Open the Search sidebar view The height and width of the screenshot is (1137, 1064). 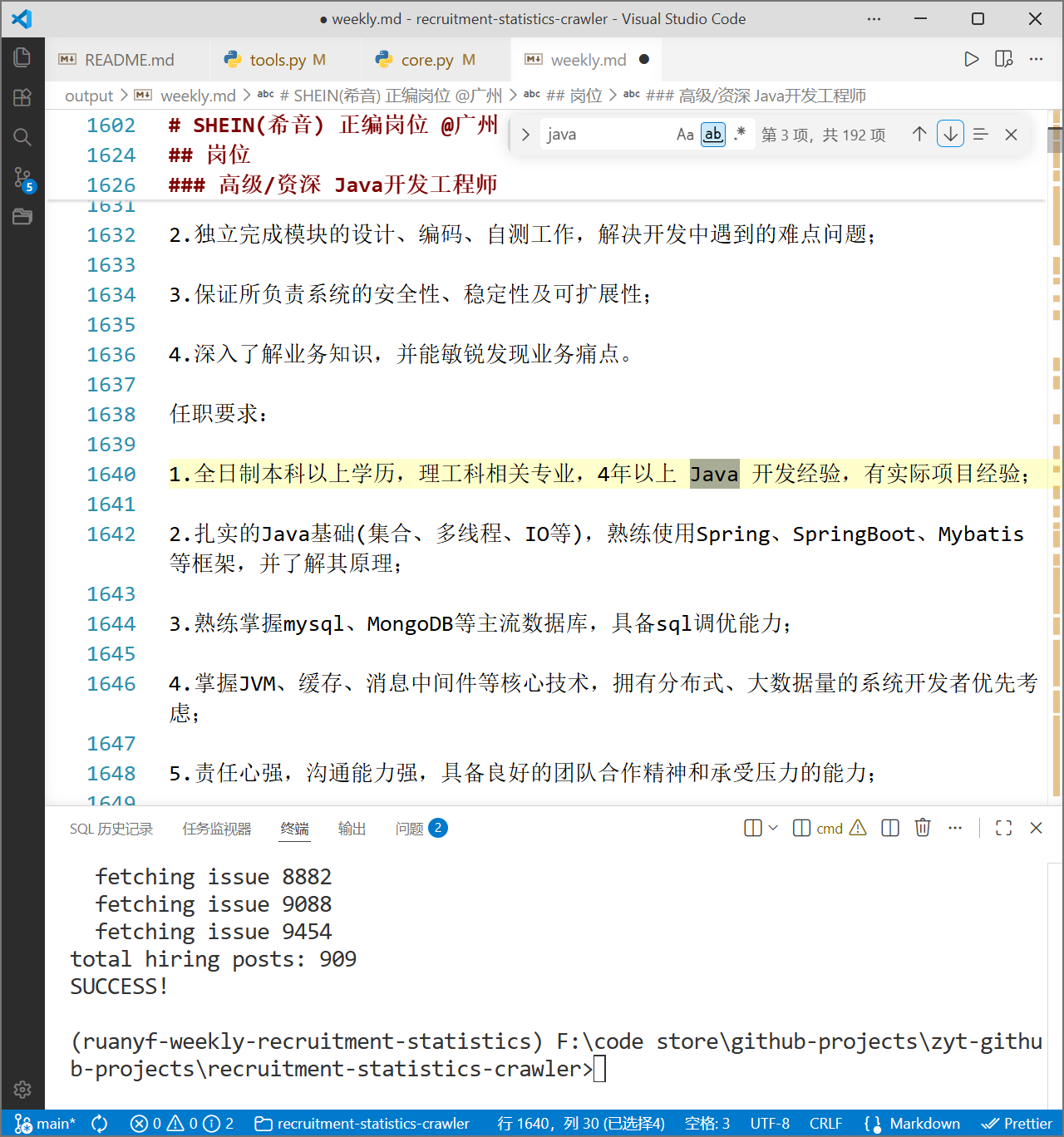coord(22,137)
